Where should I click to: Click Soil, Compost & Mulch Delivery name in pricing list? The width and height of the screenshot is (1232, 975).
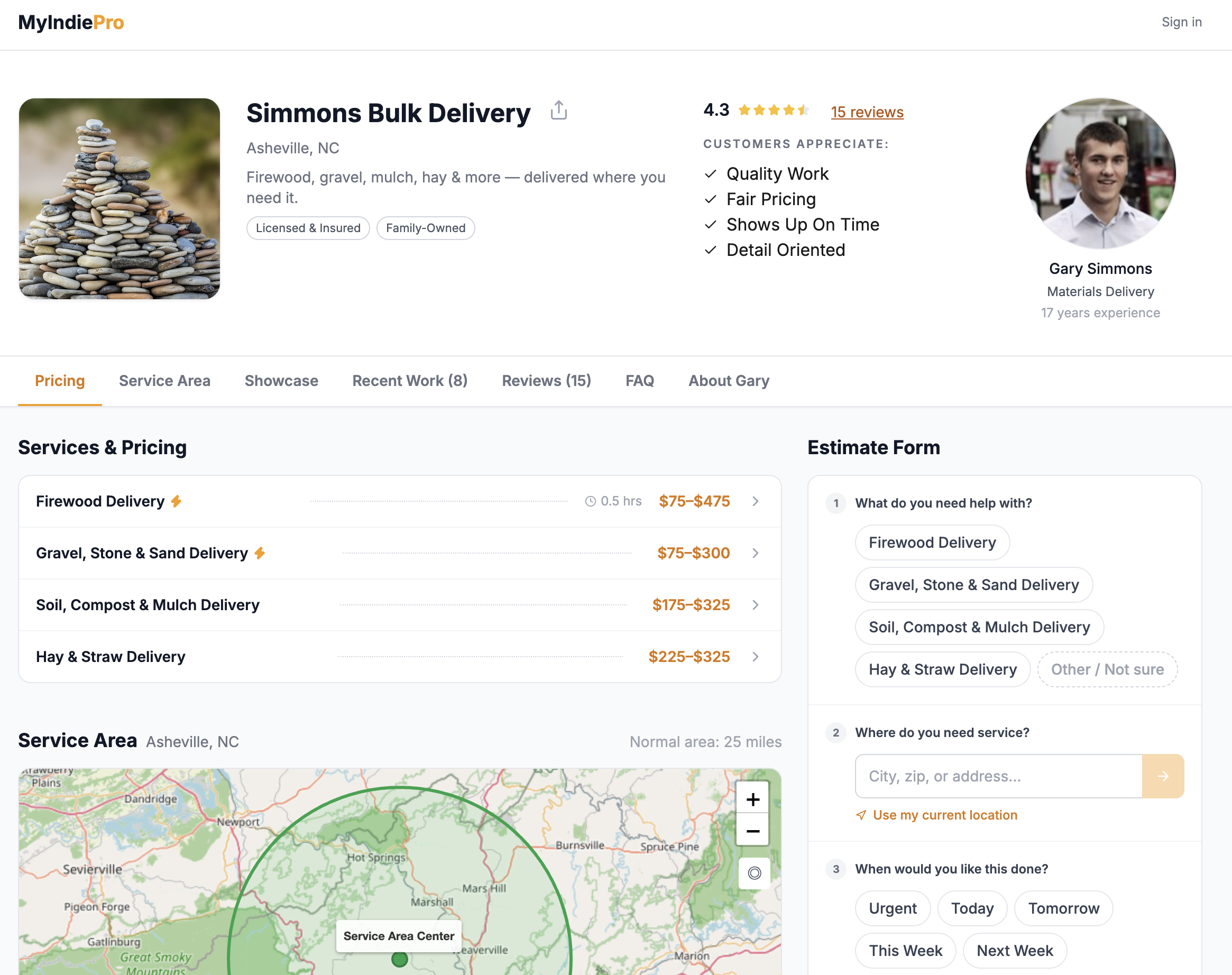pyautogui.click(x=148, y=605)
